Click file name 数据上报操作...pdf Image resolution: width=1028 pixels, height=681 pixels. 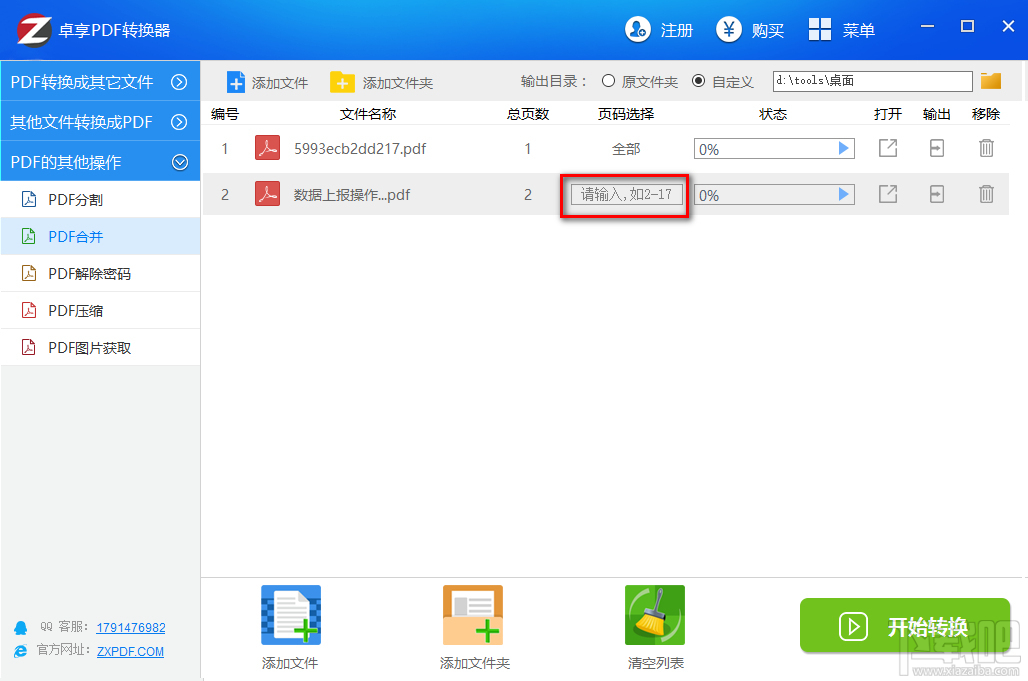click(352, 195)
